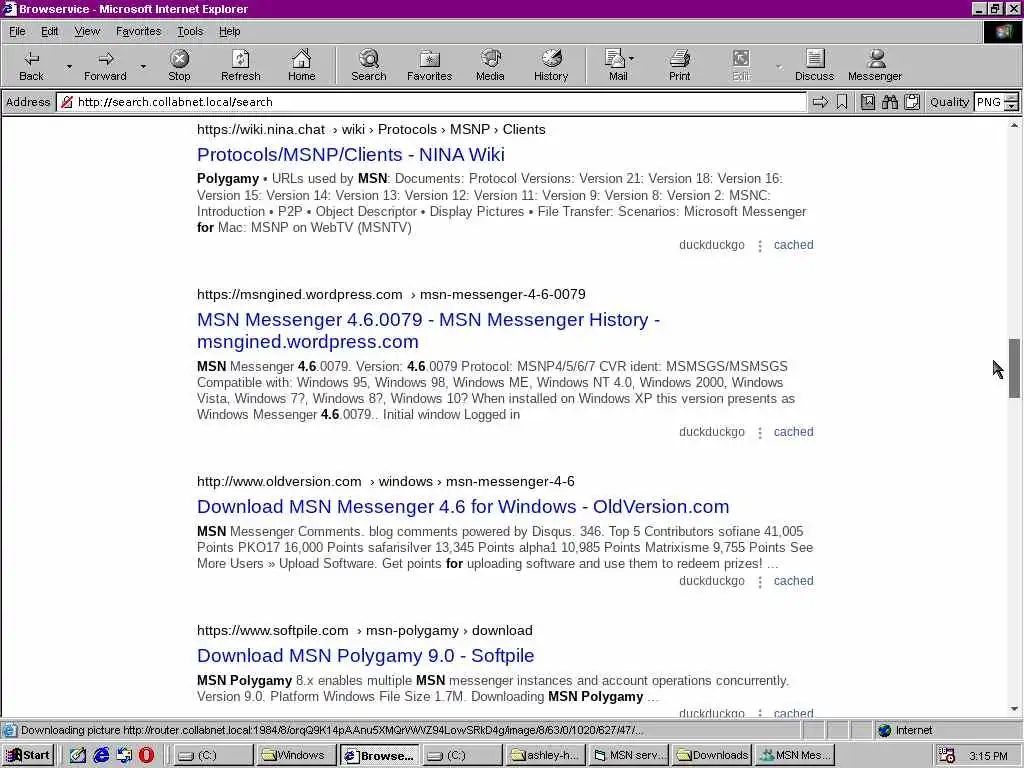Click the bookmark ribbon icon next to Go

[842, 102]
